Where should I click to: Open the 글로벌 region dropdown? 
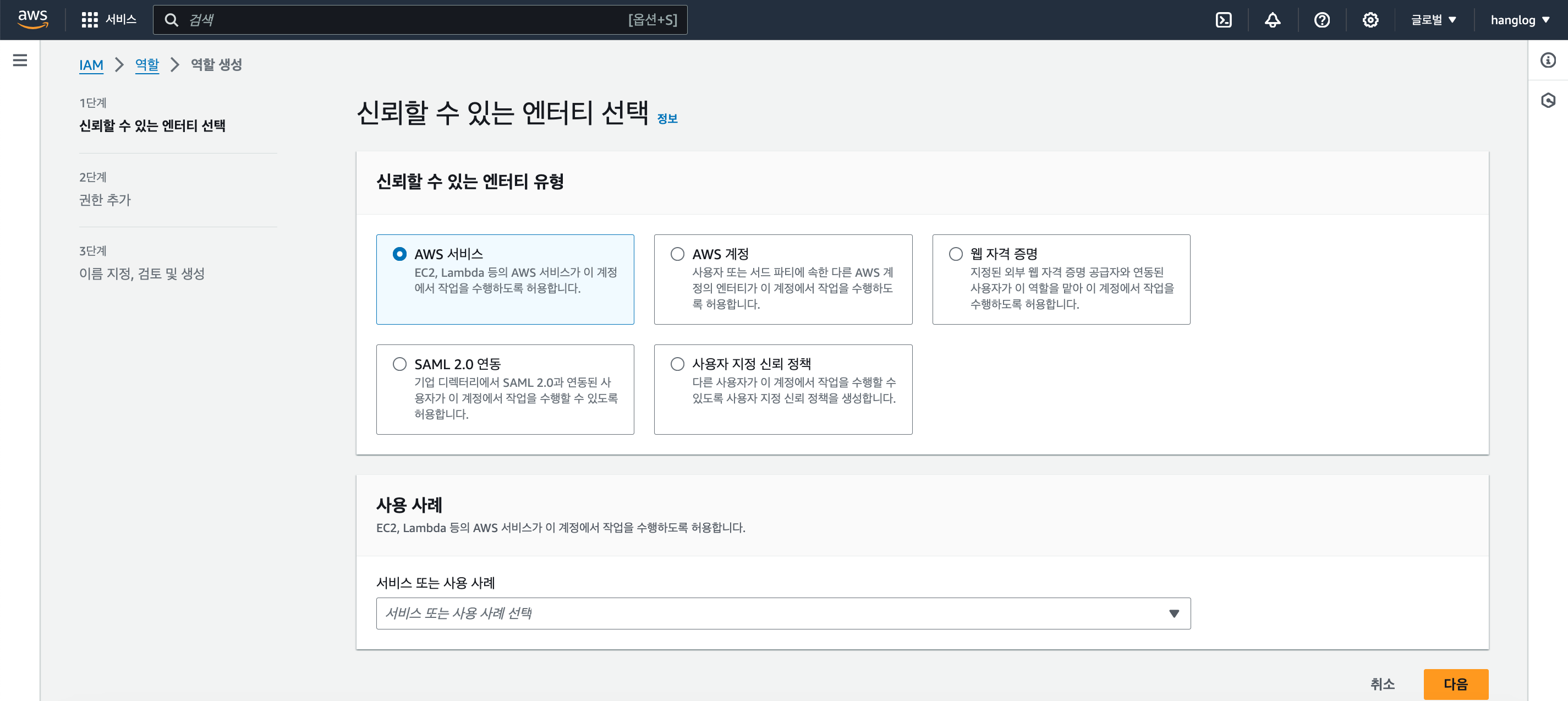coord(1433,20)
